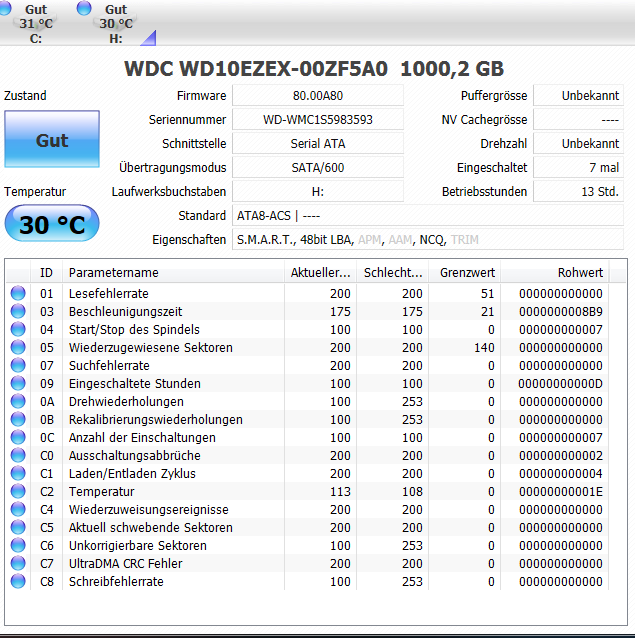Click the NV Cachegrösse value field
The height and width of the screenshot is (638, 635).
(578, 120)
